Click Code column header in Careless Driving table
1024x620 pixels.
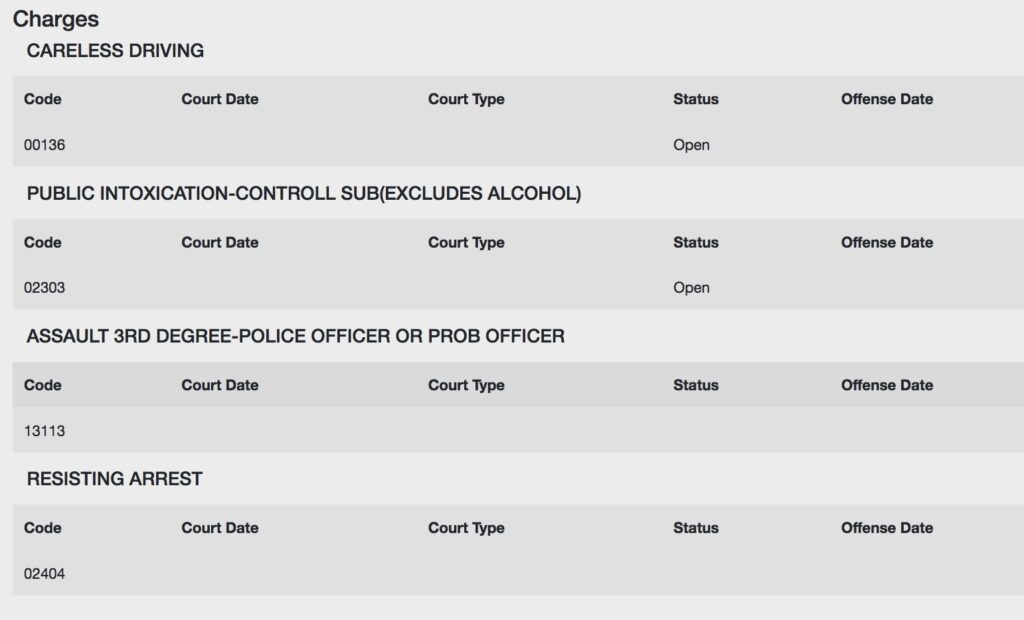(42, 99)
